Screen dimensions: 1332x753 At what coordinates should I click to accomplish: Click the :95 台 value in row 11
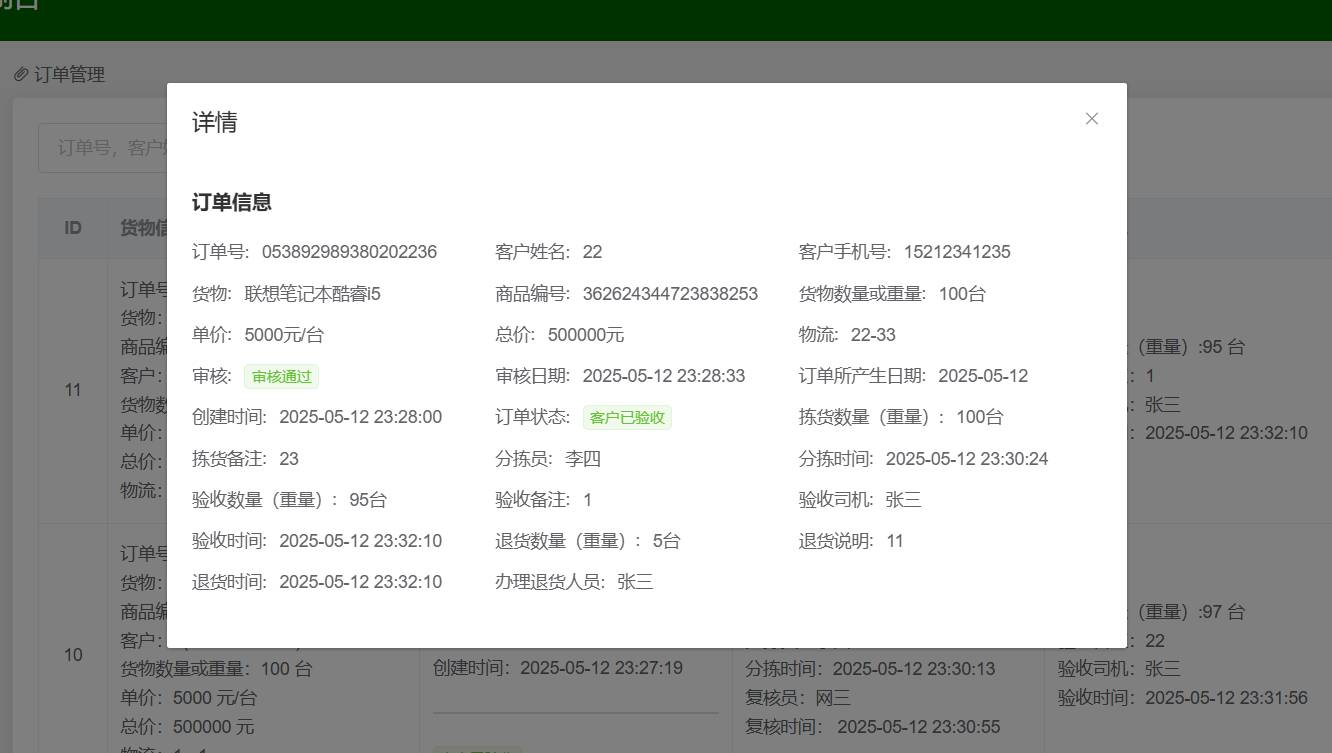pos(1222,347)
